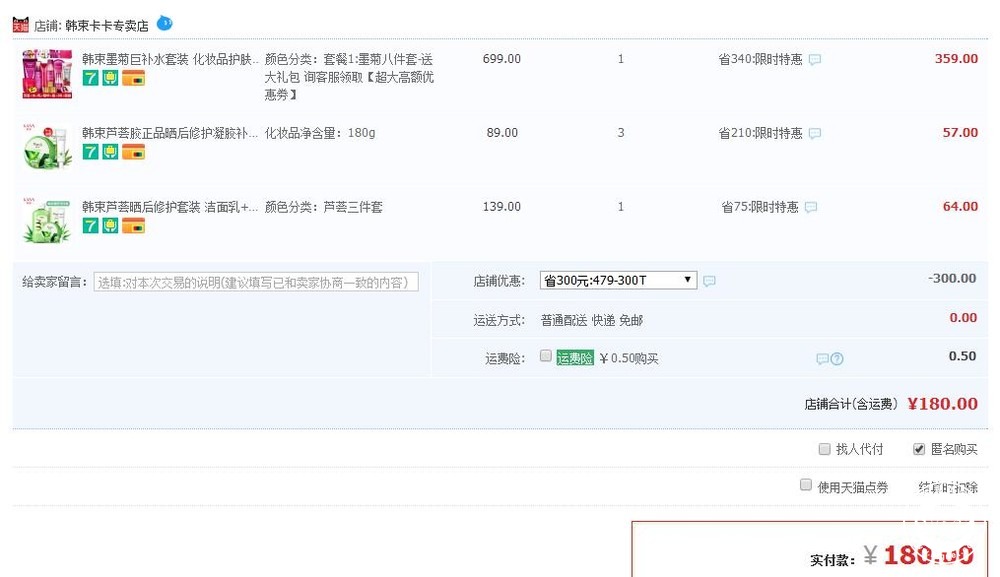Click the 普通配送 快递 免邮 shipping text

tap(592, 320)
